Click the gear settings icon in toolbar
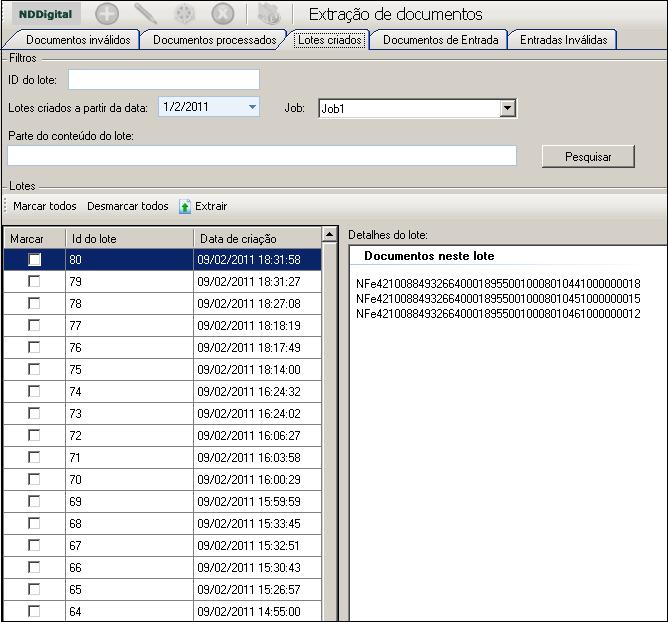668x622 pixels. click(185, 14)
